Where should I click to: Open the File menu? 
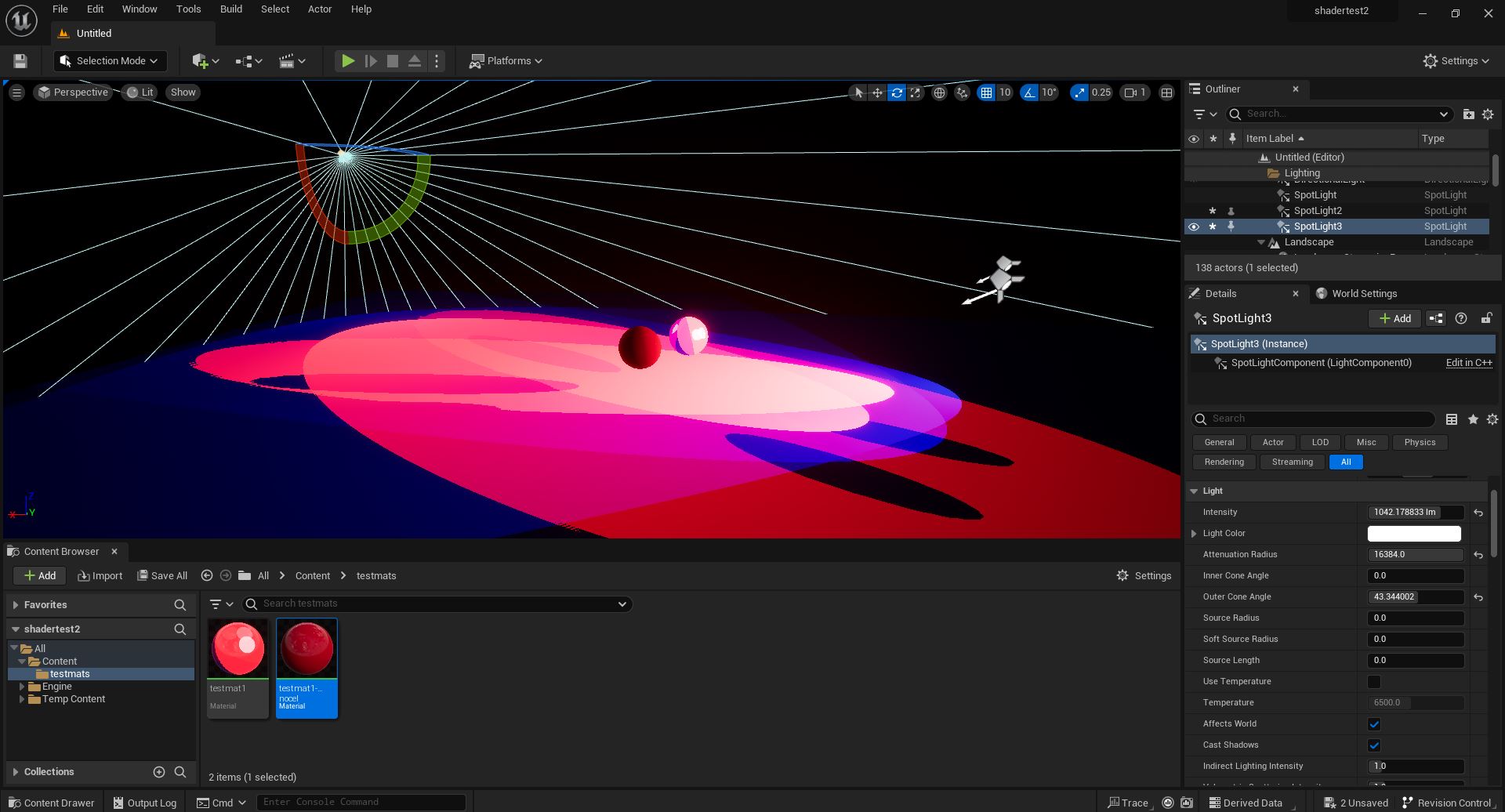(60, 9)
